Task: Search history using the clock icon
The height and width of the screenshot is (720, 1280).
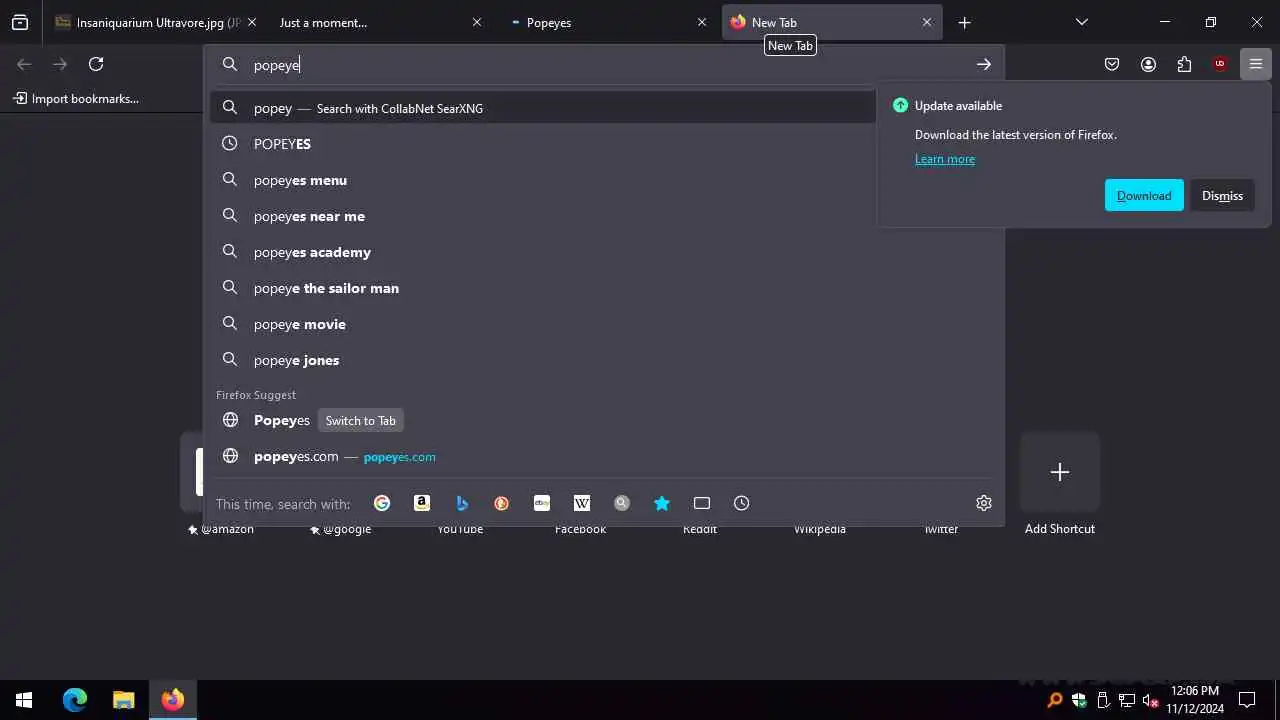Action: click(742, 503)
